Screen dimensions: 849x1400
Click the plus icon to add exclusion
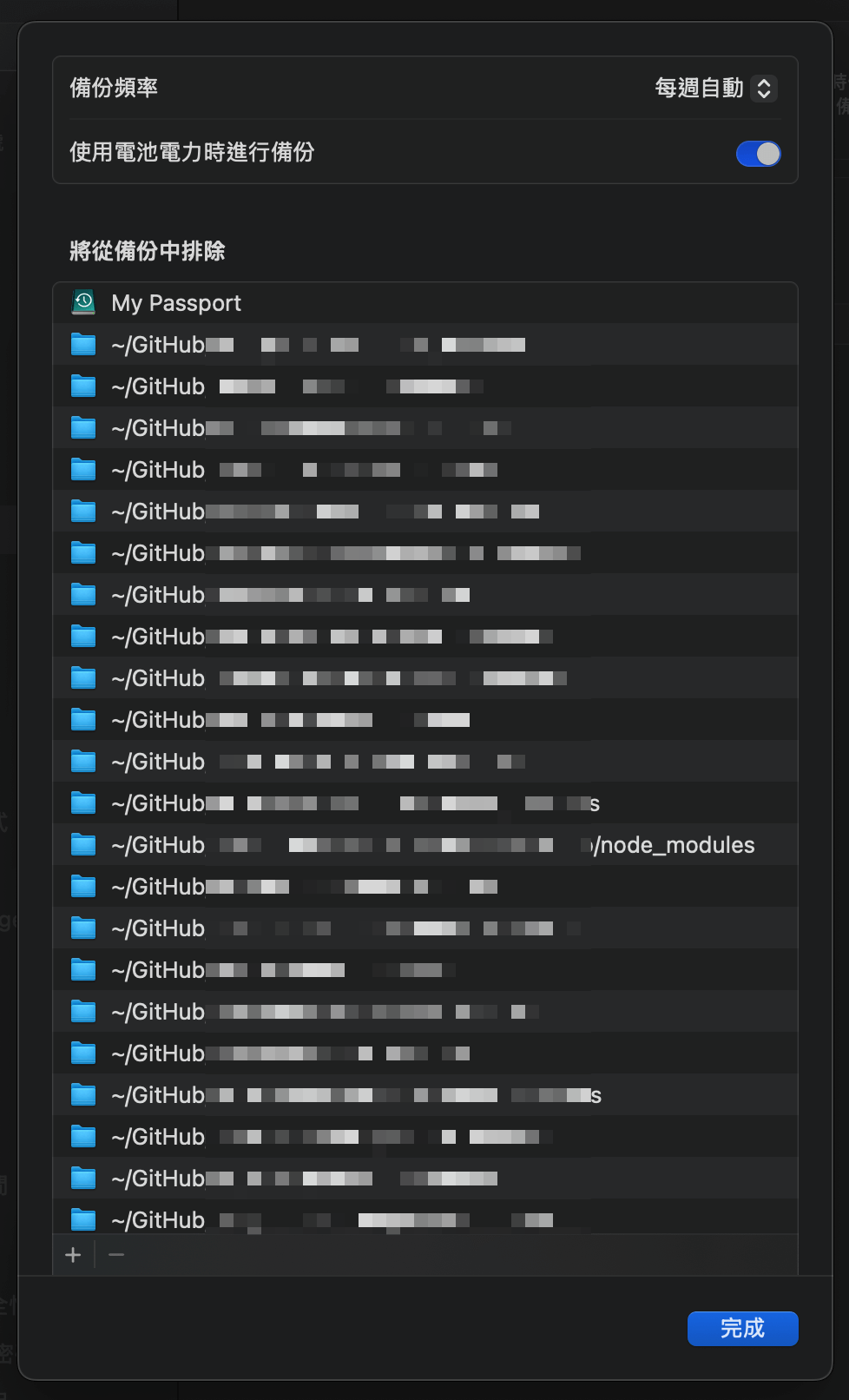coord(74,1255)
